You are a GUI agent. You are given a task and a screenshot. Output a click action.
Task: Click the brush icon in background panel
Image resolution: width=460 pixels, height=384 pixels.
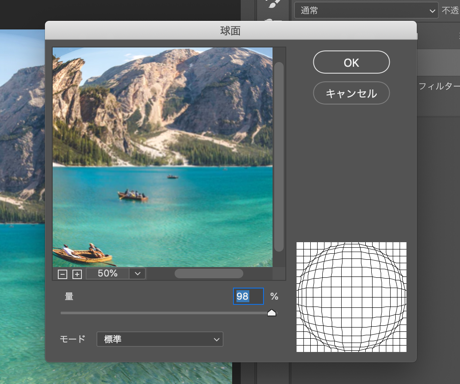tap(273, 4)
